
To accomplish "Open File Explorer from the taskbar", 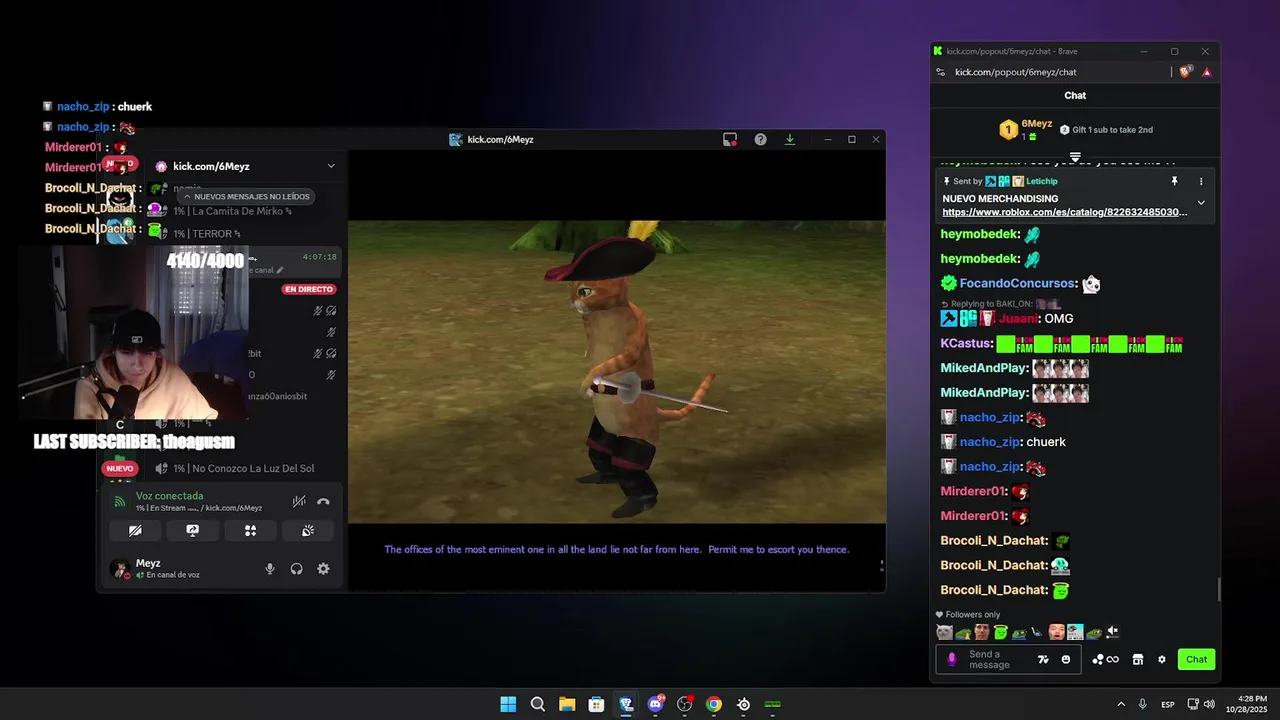I will tap(567, 704).
